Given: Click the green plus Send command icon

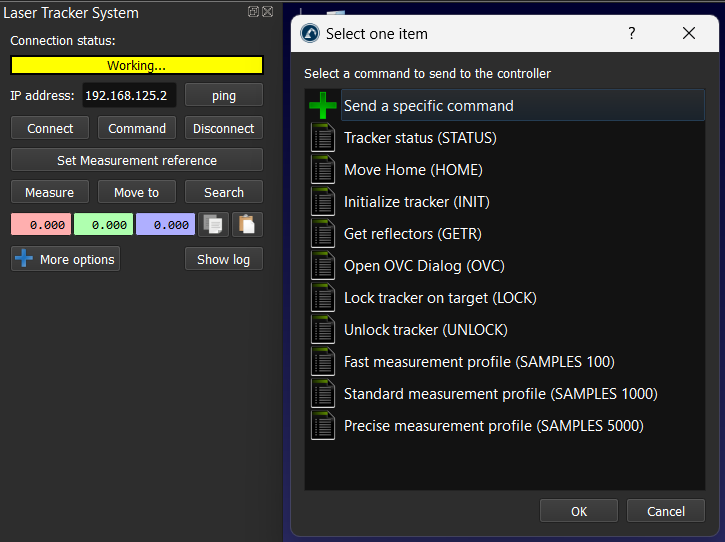Looking at the screenshot, I should [322, 106].
